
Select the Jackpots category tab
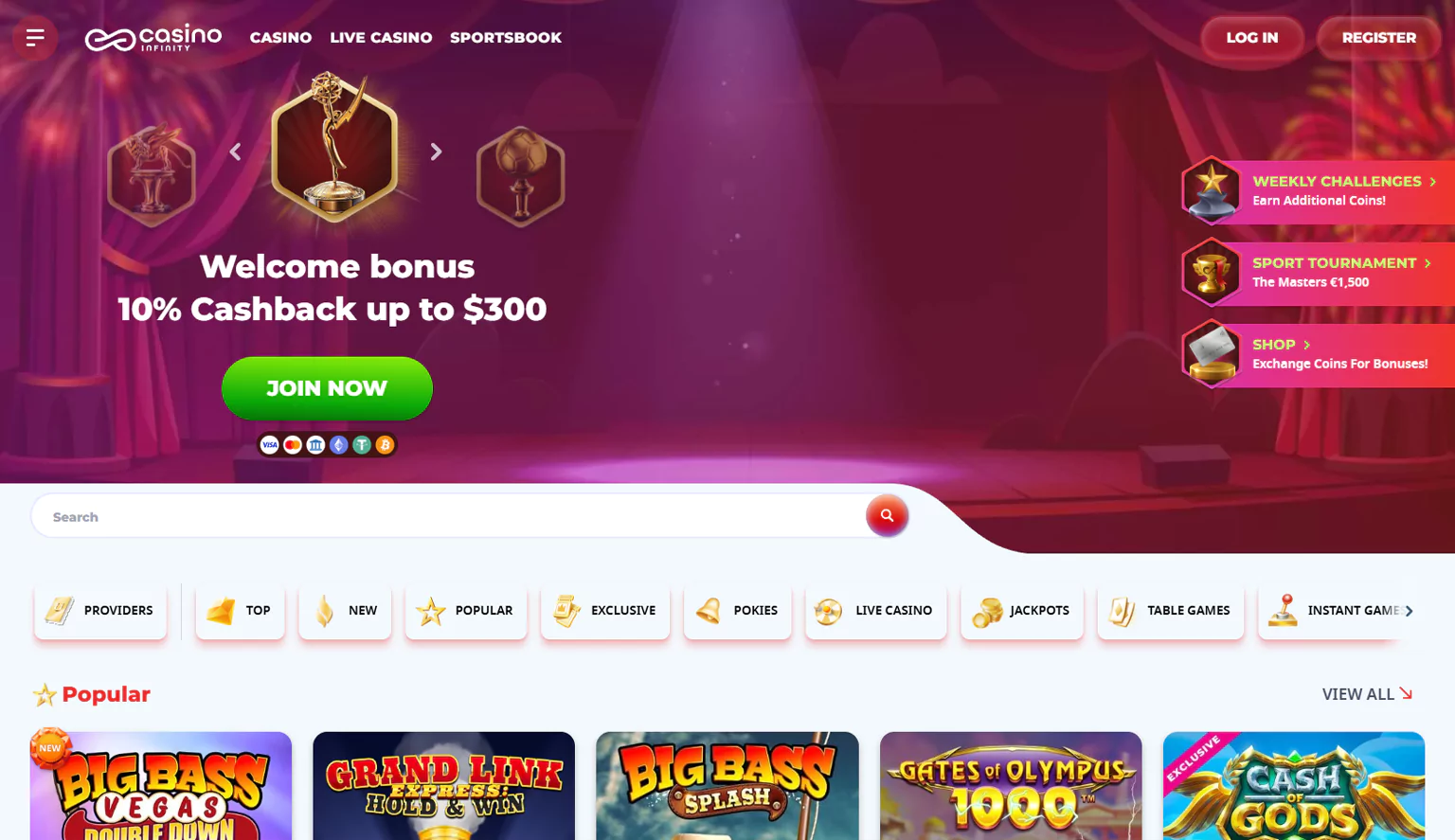click(x=1021, y=611)
